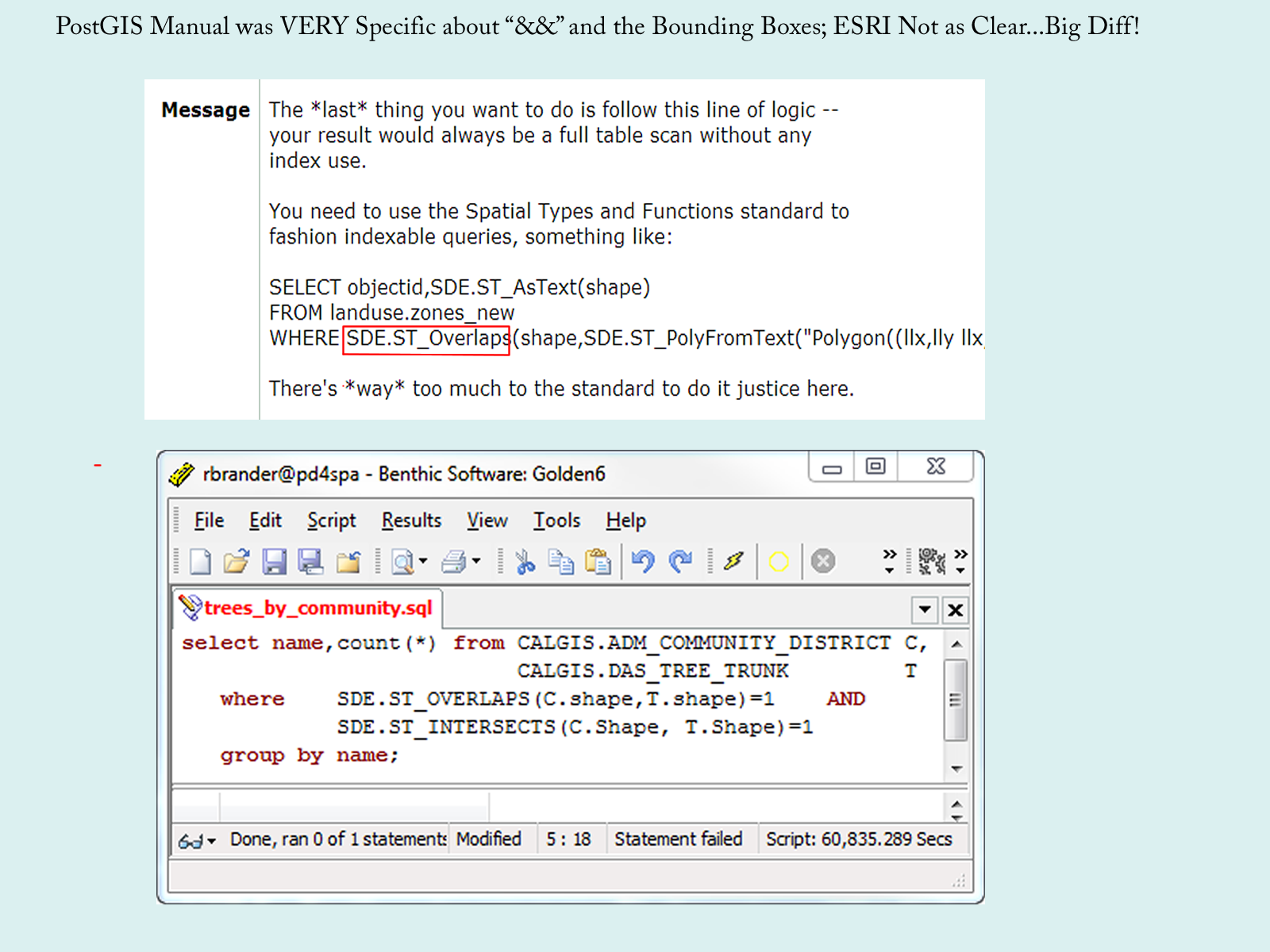Click the gray Stop execution icon
Image resolution: width=1270 pixels, height=952 pixels.
823,562
